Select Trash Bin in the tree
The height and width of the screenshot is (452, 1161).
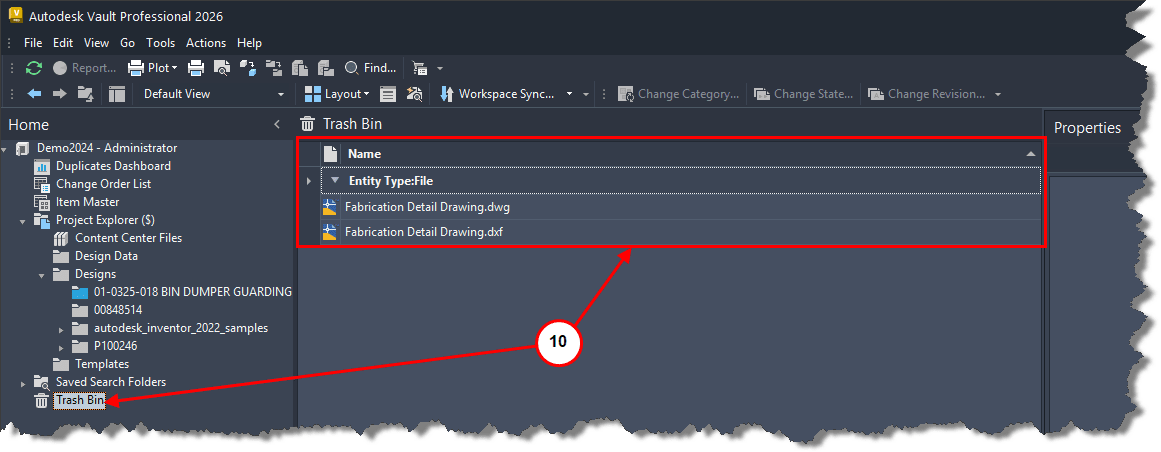click(79, 401)
